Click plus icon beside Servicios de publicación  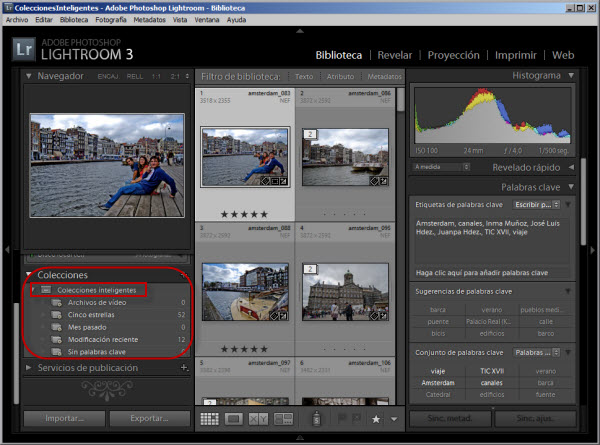(184, 368)
